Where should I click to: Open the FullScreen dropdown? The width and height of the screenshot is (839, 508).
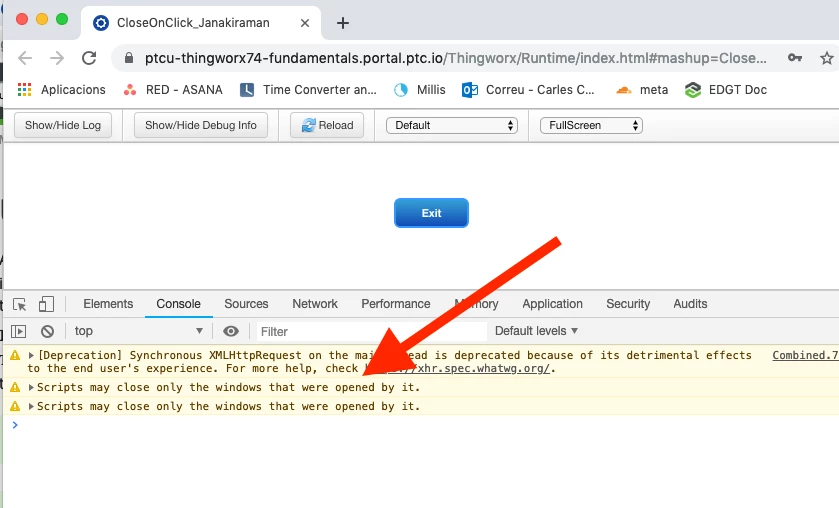coord(591,125)
